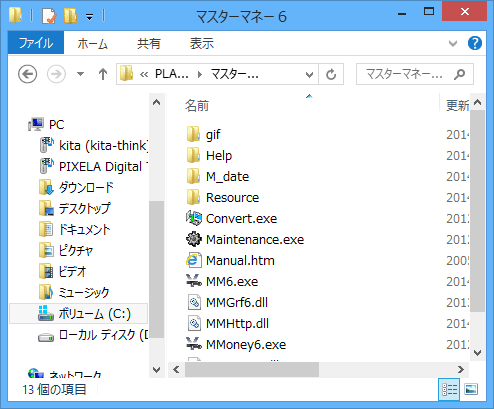
Task: Switch to large icons view layout
Action: tap(471, 389)
